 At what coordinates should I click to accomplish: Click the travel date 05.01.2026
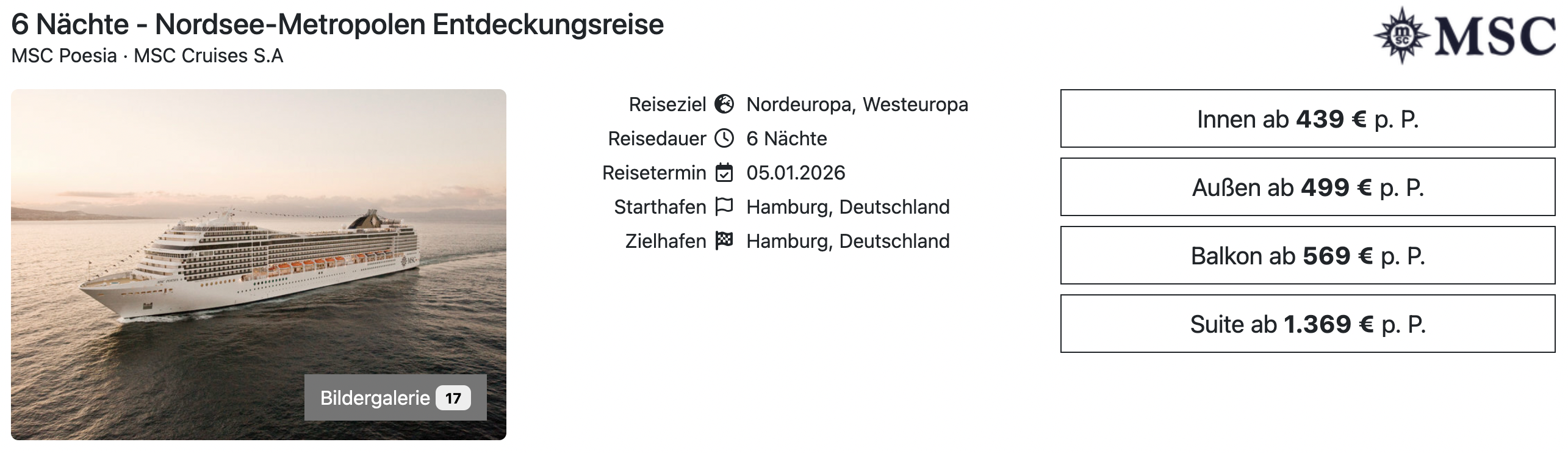[796, 173]
